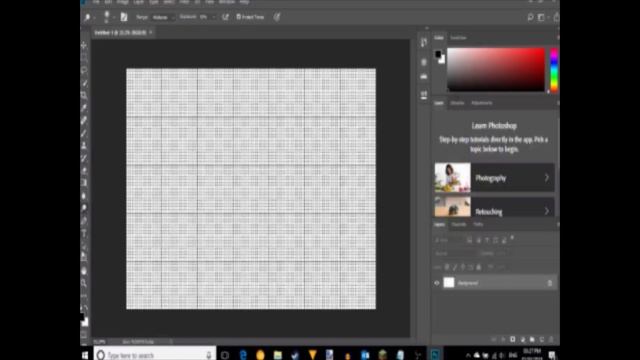
Task: Open the Windows Start menu
Action: pyautogui.click(x=84, y=355)
